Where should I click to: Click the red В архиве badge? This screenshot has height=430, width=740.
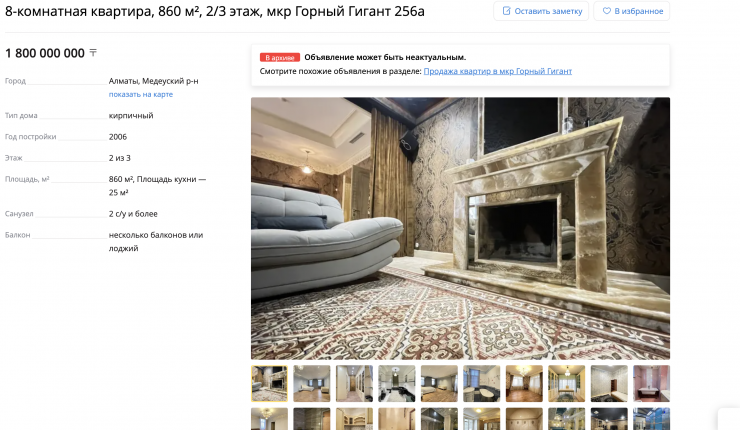(x=280, y=58)
